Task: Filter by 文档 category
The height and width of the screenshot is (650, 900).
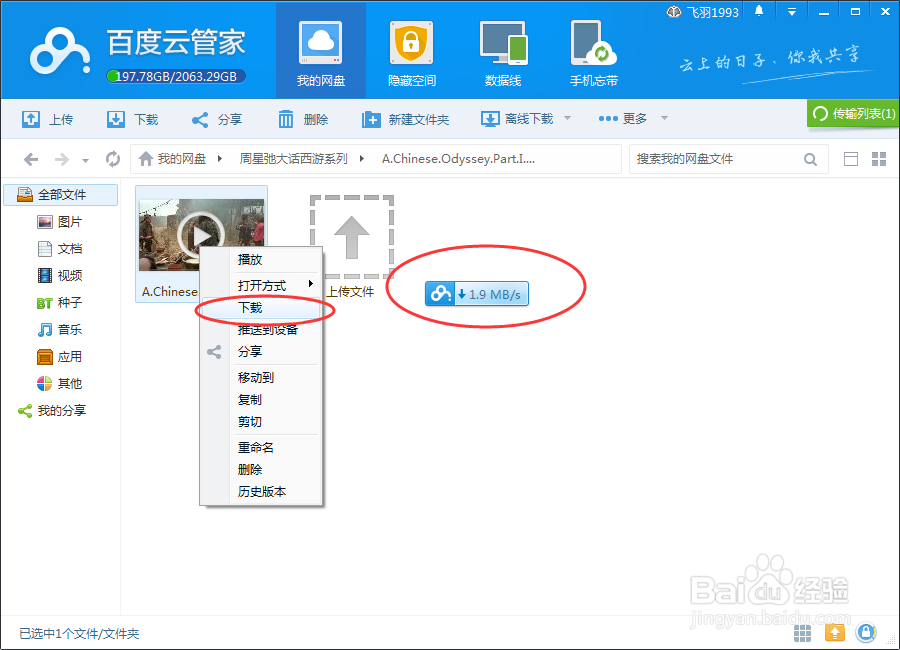Action: pos(60,249)
